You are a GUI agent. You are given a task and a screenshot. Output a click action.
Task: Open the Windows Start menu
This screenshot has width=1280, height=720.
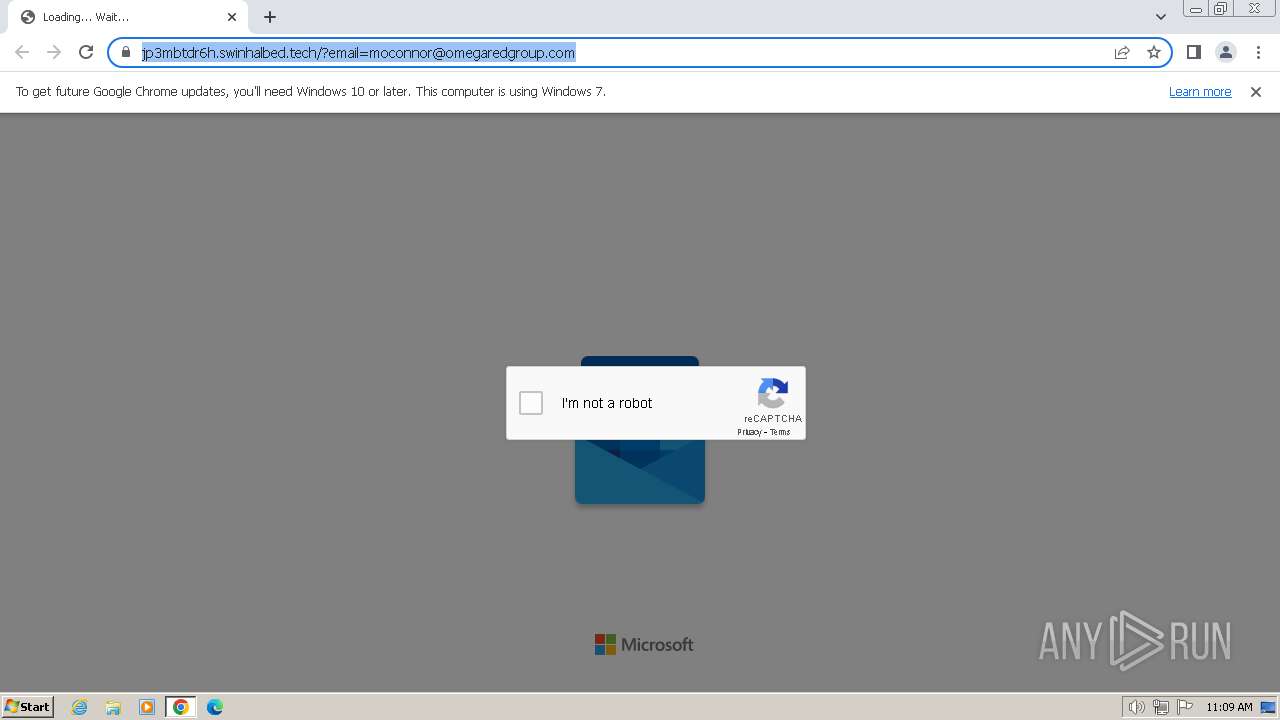click(x=28, y=706)
